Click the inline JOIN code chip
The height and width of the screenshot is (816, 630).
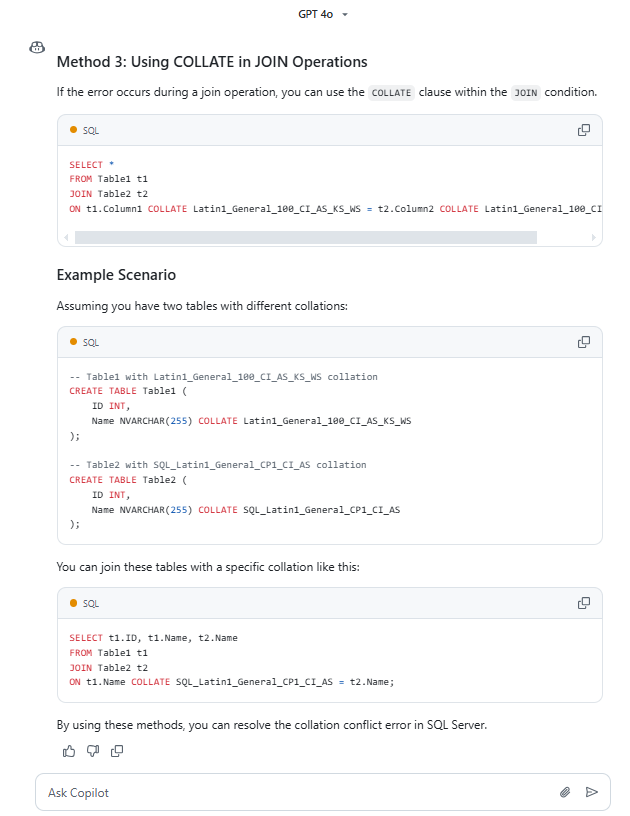pos(525,93)
